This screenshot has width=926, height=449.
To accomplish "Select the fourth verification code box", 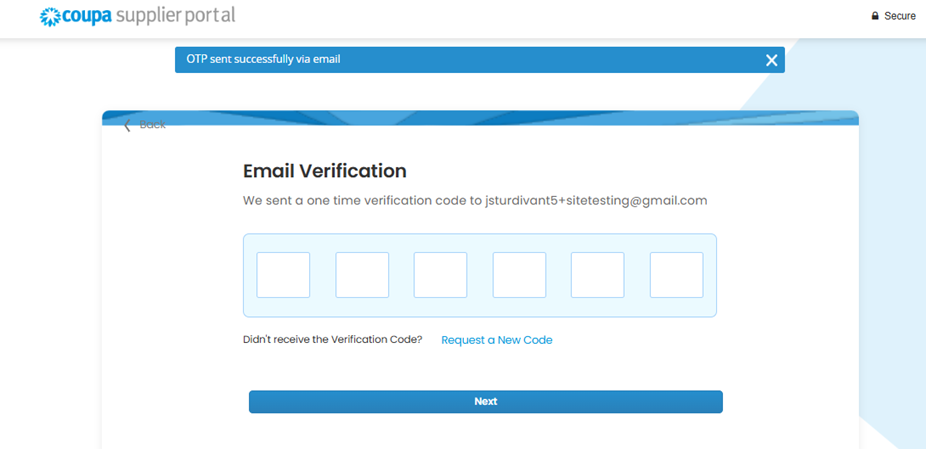I will click(x=519, y=275).
